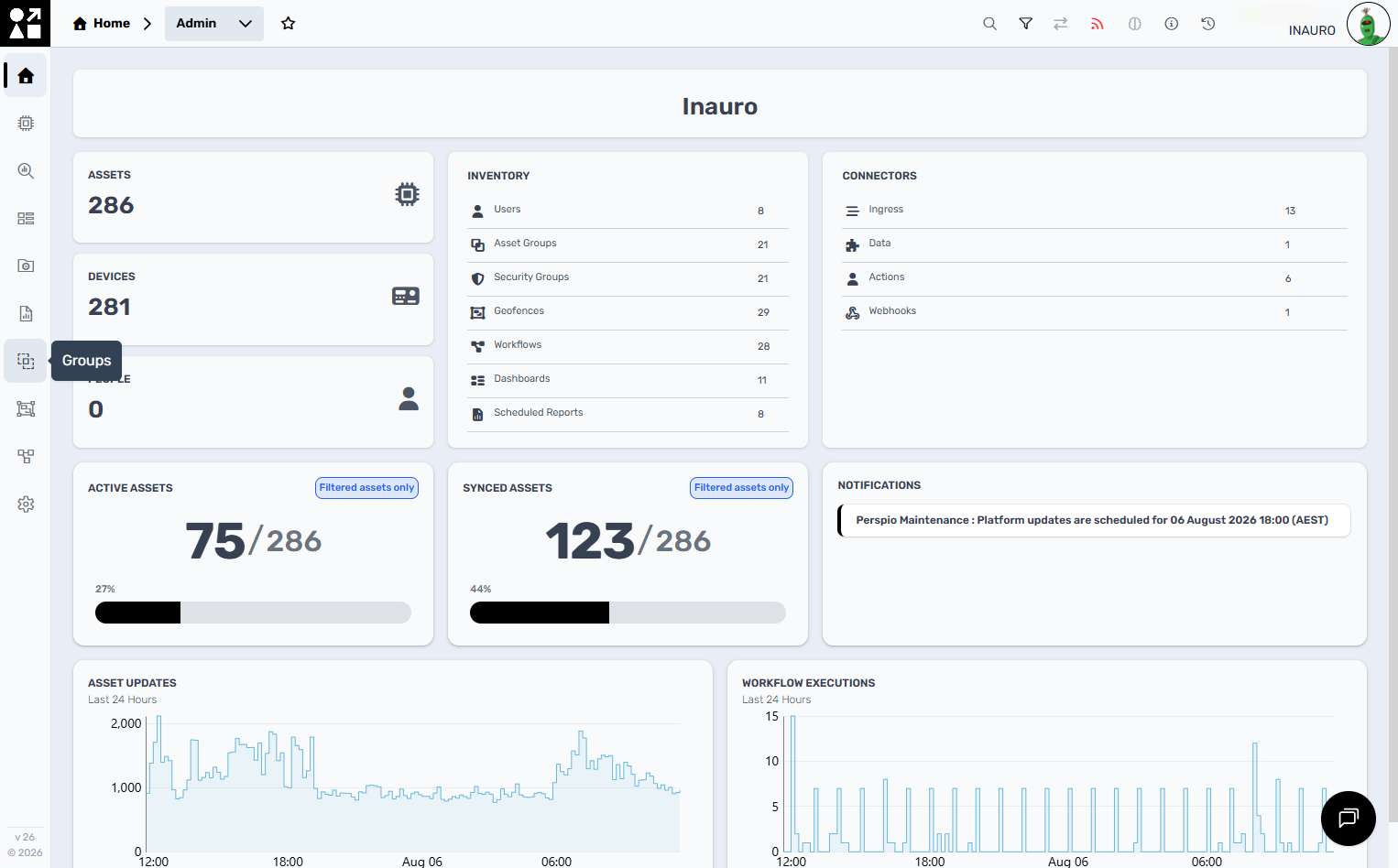Viewport: 1398px width, 868px height.
Task: Click the info circle icon in header
Action: pyautogui.click(x=1171, y=24)
